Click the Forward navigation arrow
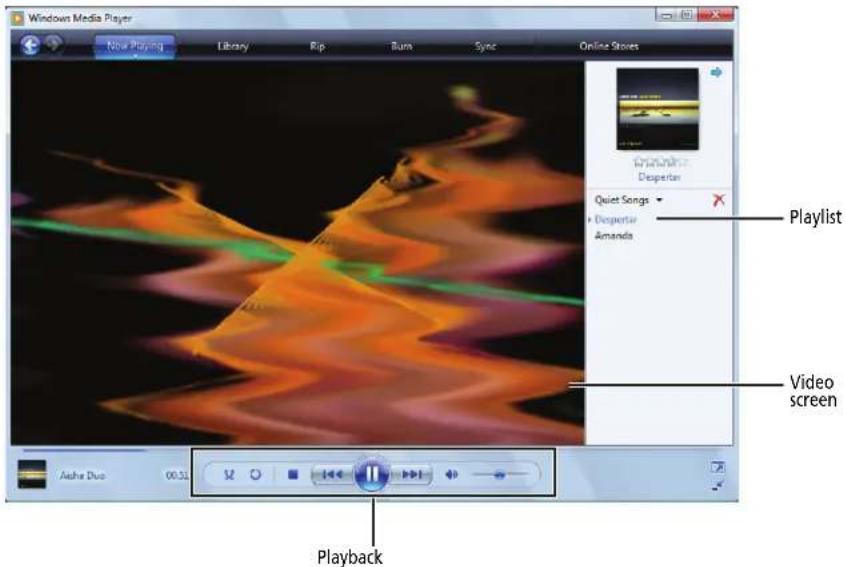Image resolution: width=846 pixels, height=567 pixels. 53,44
